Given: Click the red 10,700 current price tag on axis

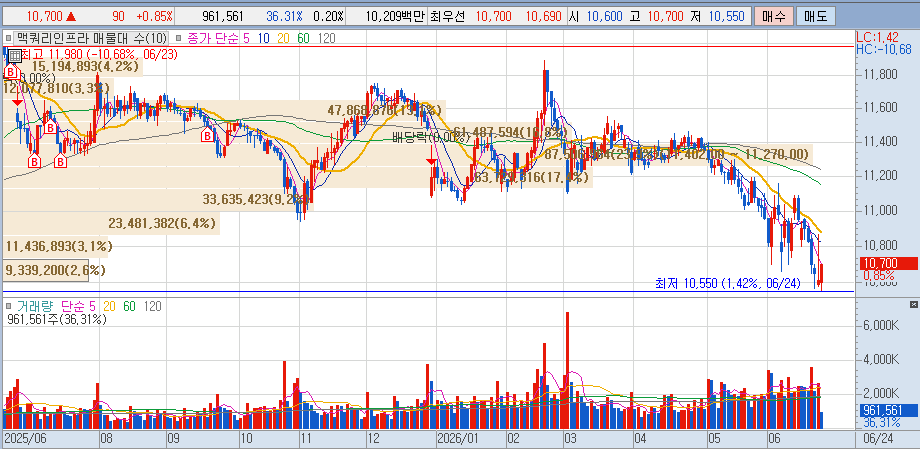Looking at the screenshot, I should point(888,264).
